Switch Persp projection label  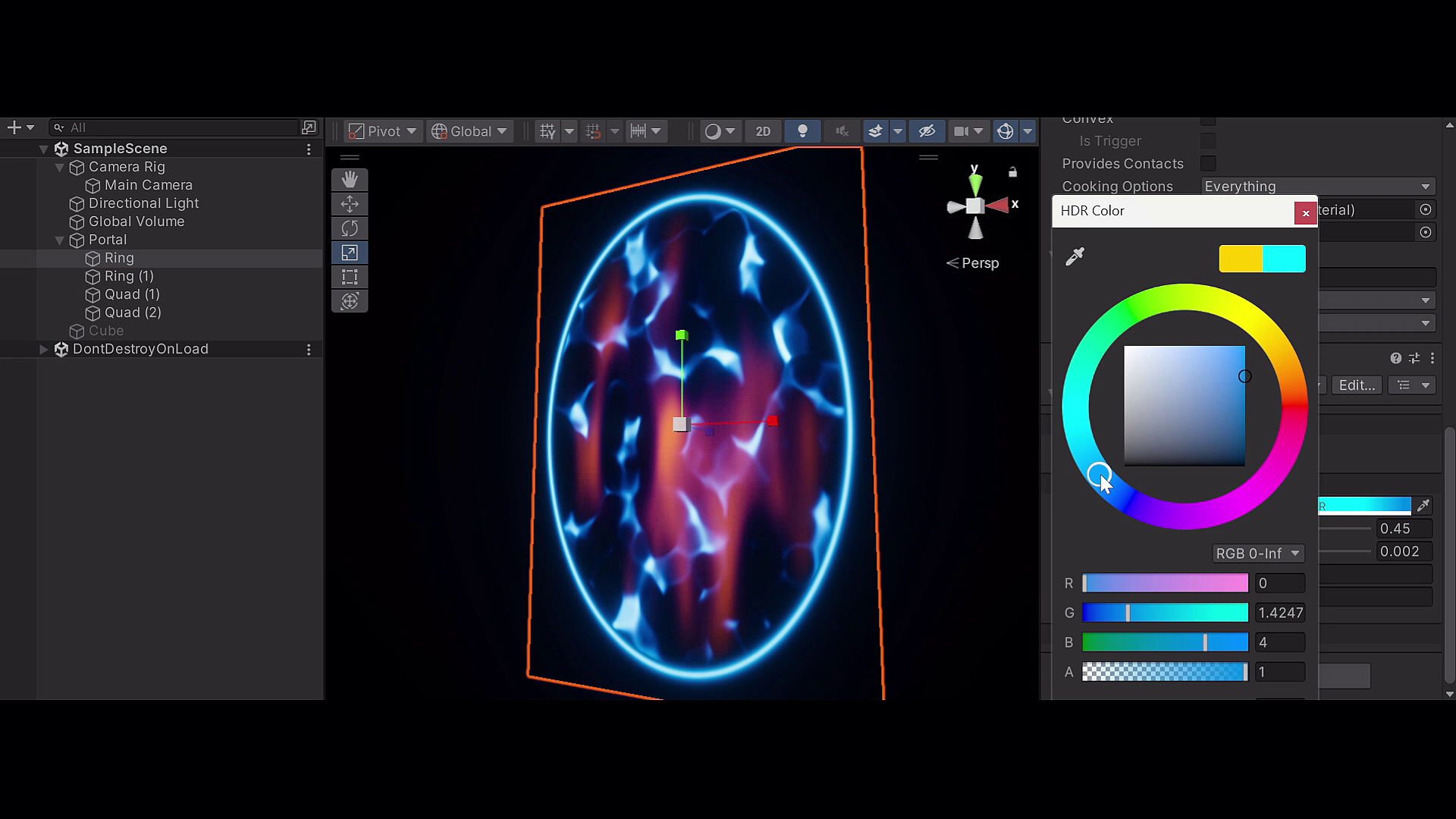[x=973, y=263]
